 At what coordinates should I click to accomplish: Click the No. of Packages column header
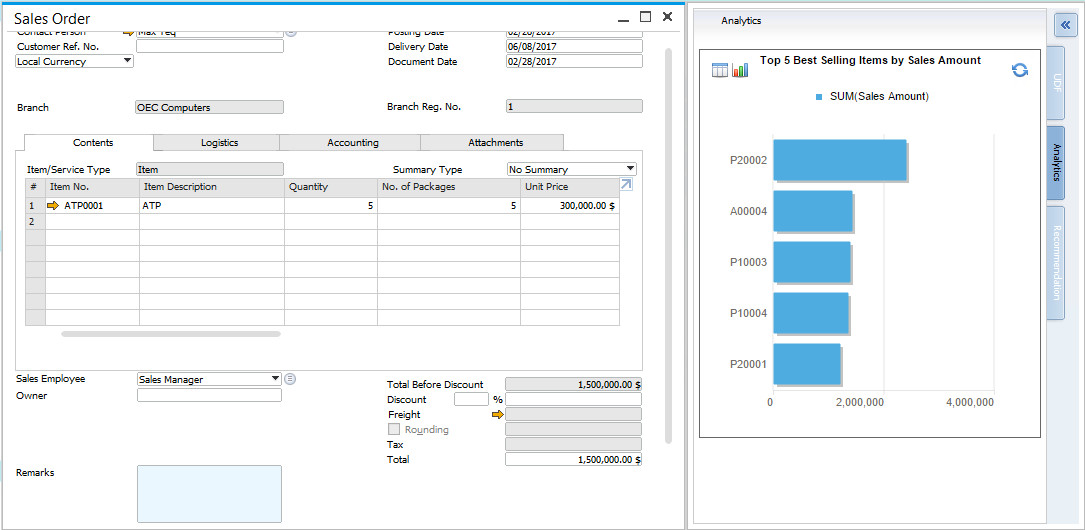click(449, 187)
